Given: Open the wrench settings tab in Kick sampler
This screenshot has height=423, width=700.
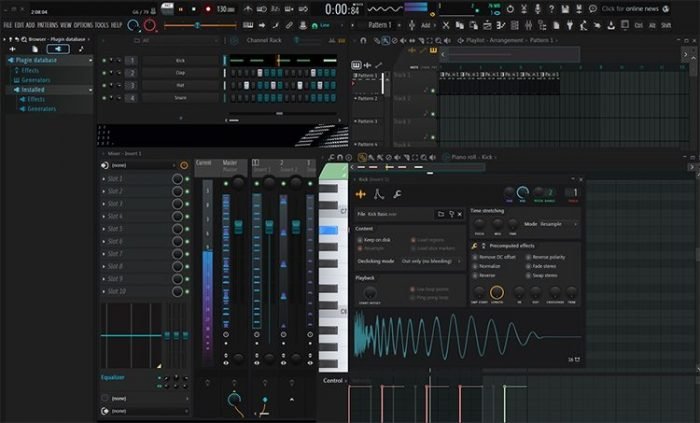Looking at the screenshot, I should pyautogui.click(x=397, y=194).
